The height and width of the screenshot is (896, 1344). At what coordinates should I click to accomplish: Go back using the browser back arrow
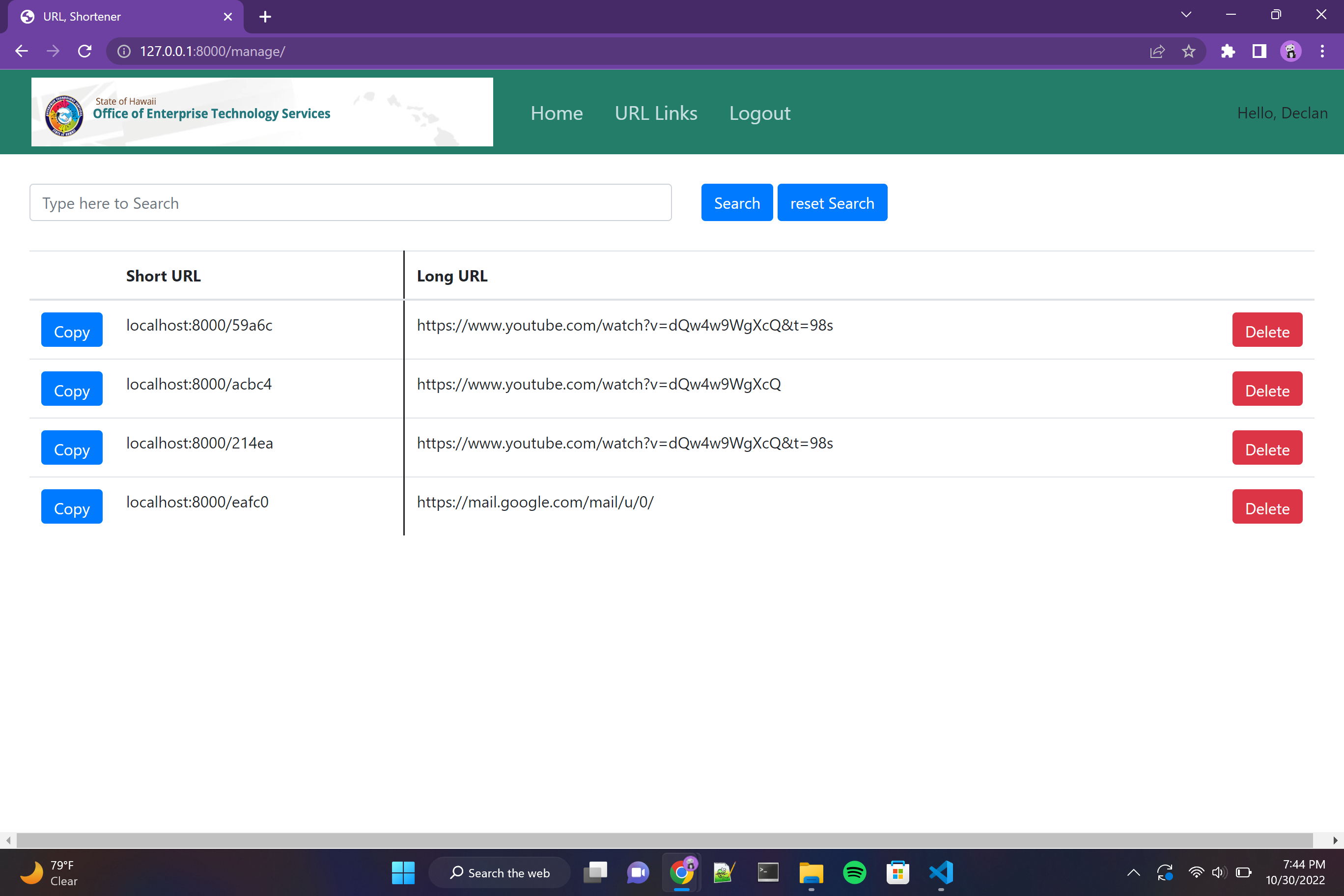coord(21,52)
